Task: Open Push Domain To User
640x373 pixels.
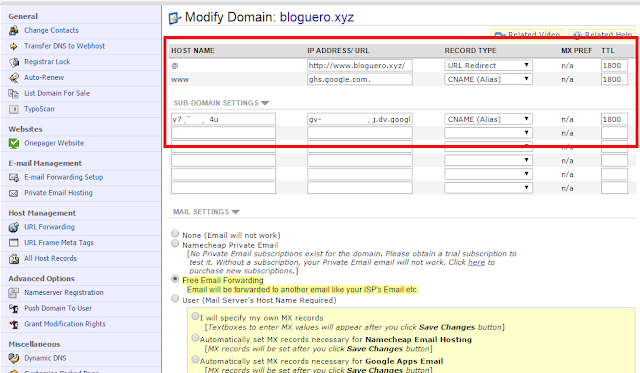Action: tap(58, 309)
